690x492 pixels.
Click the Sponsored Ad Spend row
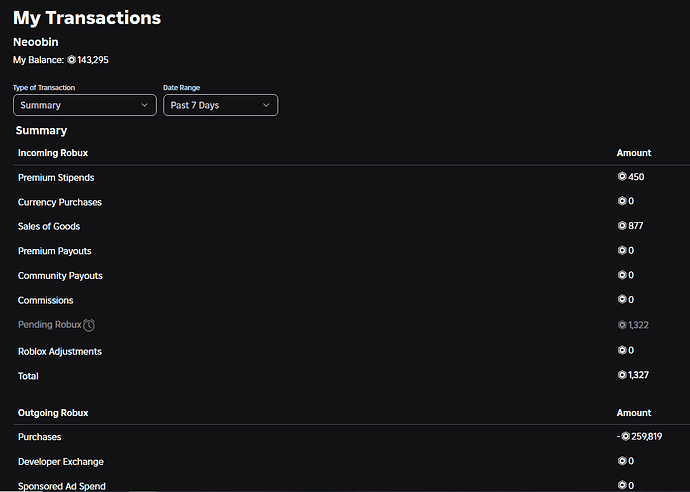352,485
